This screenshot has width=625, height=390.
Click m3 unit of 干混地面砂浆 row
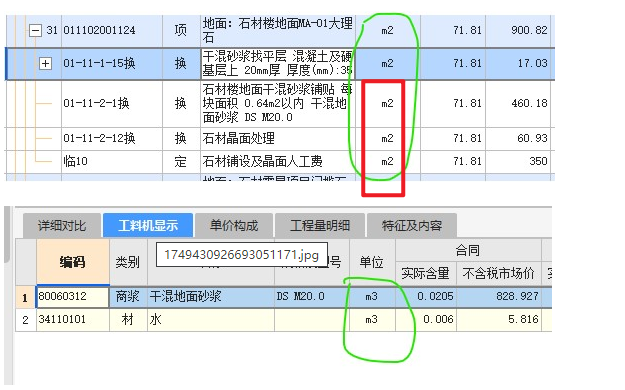pos(371,297)
